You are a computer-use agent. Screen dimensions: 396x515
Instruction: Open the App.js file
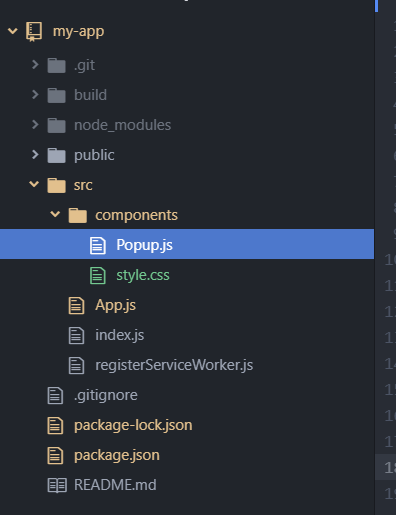(115, 305)
